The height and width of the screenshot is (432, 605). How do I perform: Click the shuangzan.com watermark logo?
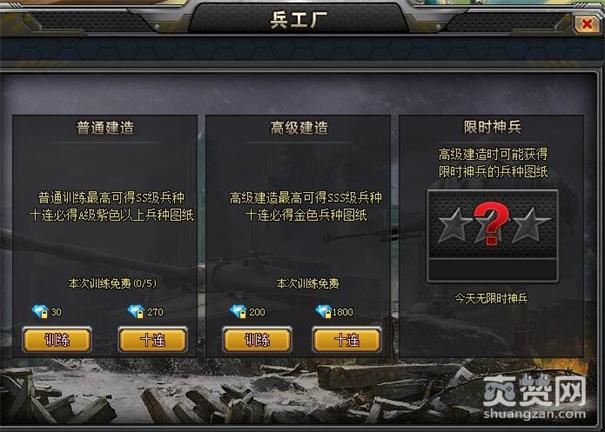tap(534, 398)
